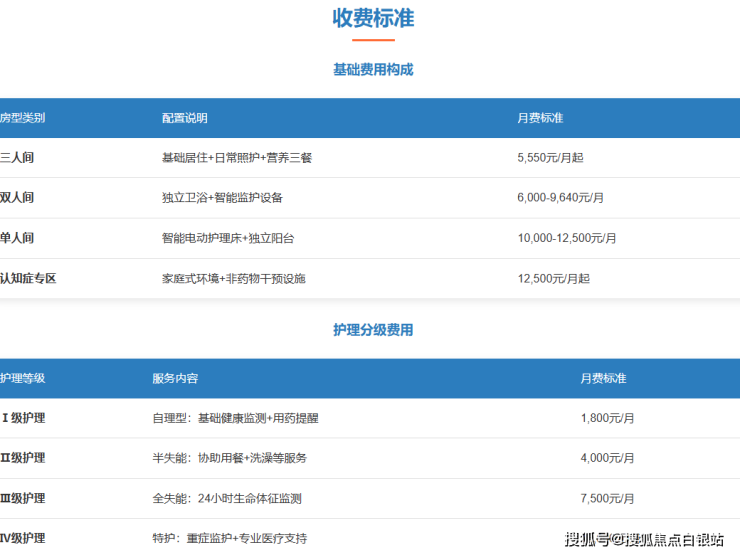
Task: Select the Ⅳ级护理 row label
Action: pyautogui.click(x=23, y=538)
